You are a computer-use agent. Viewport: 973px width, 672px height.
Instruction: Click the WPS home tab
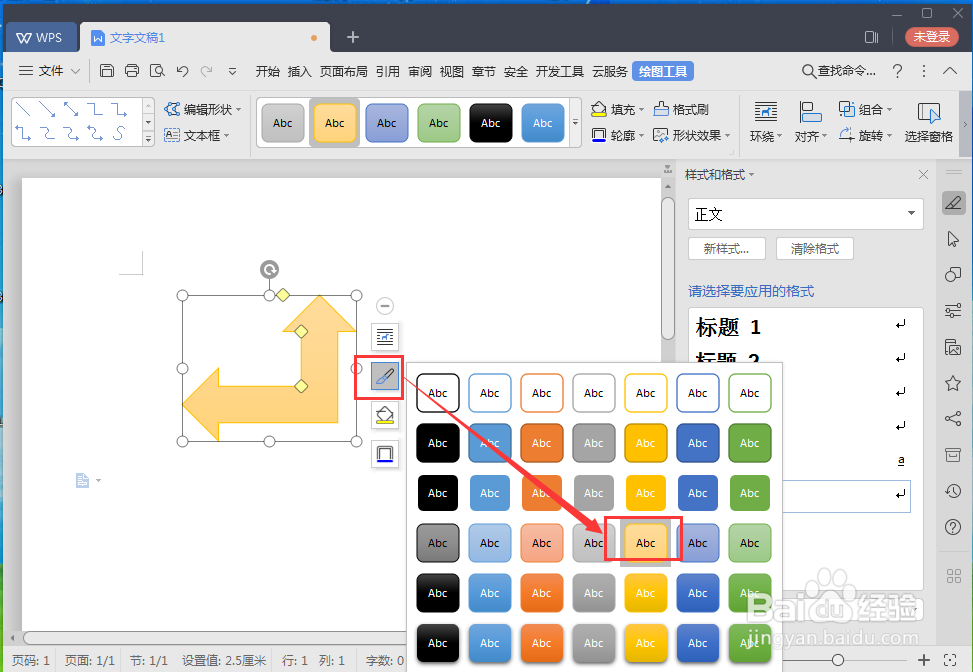41,37
